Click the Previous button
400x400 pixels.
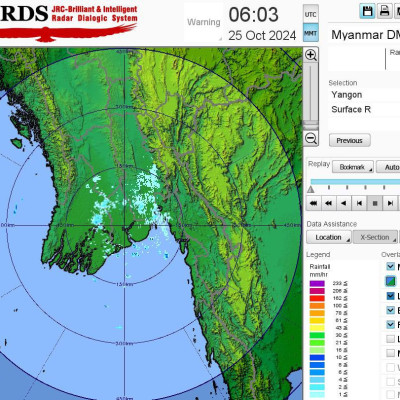(350, 140)
